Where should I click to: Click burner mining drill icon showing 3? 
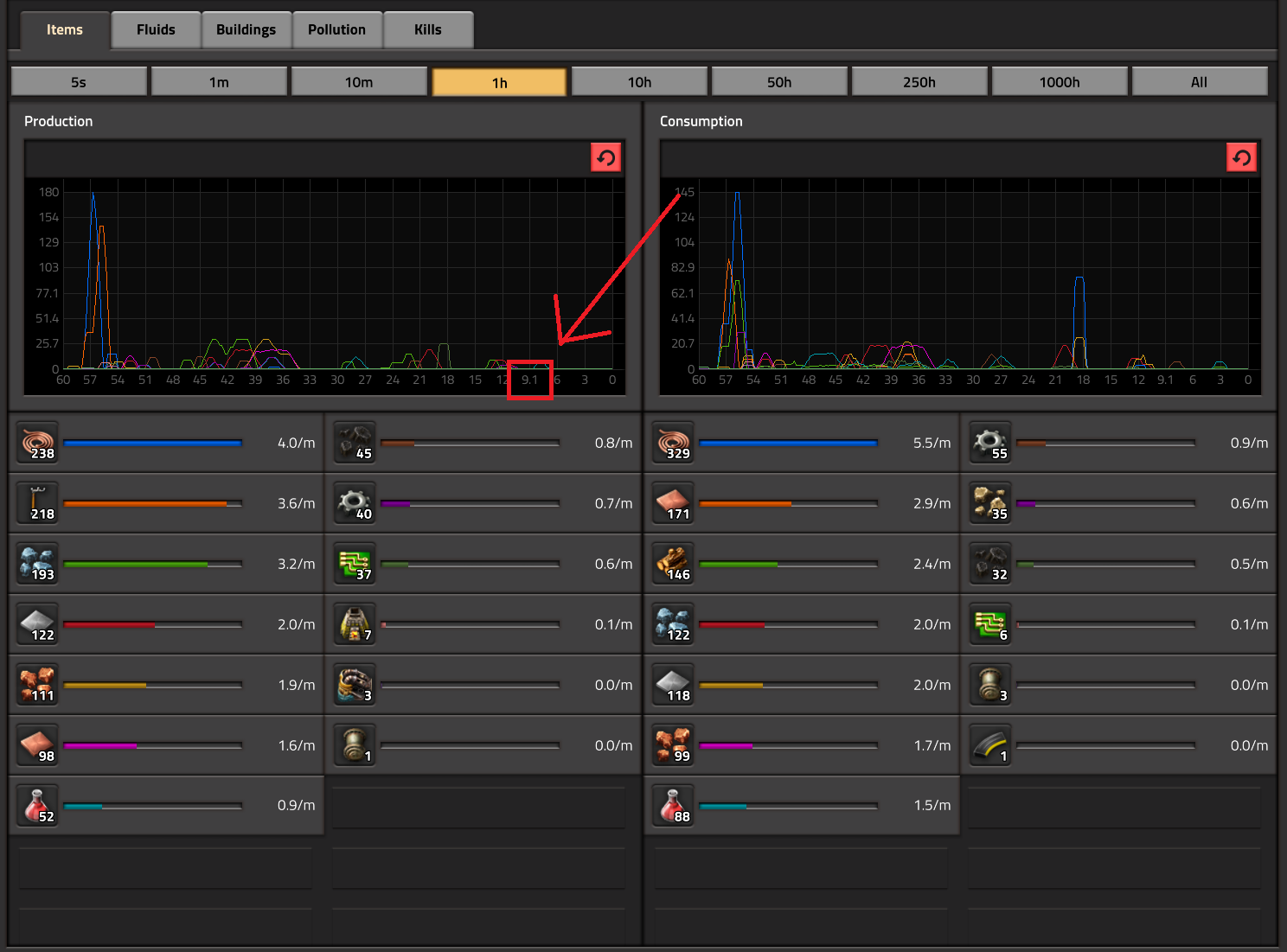coord(355,685)
